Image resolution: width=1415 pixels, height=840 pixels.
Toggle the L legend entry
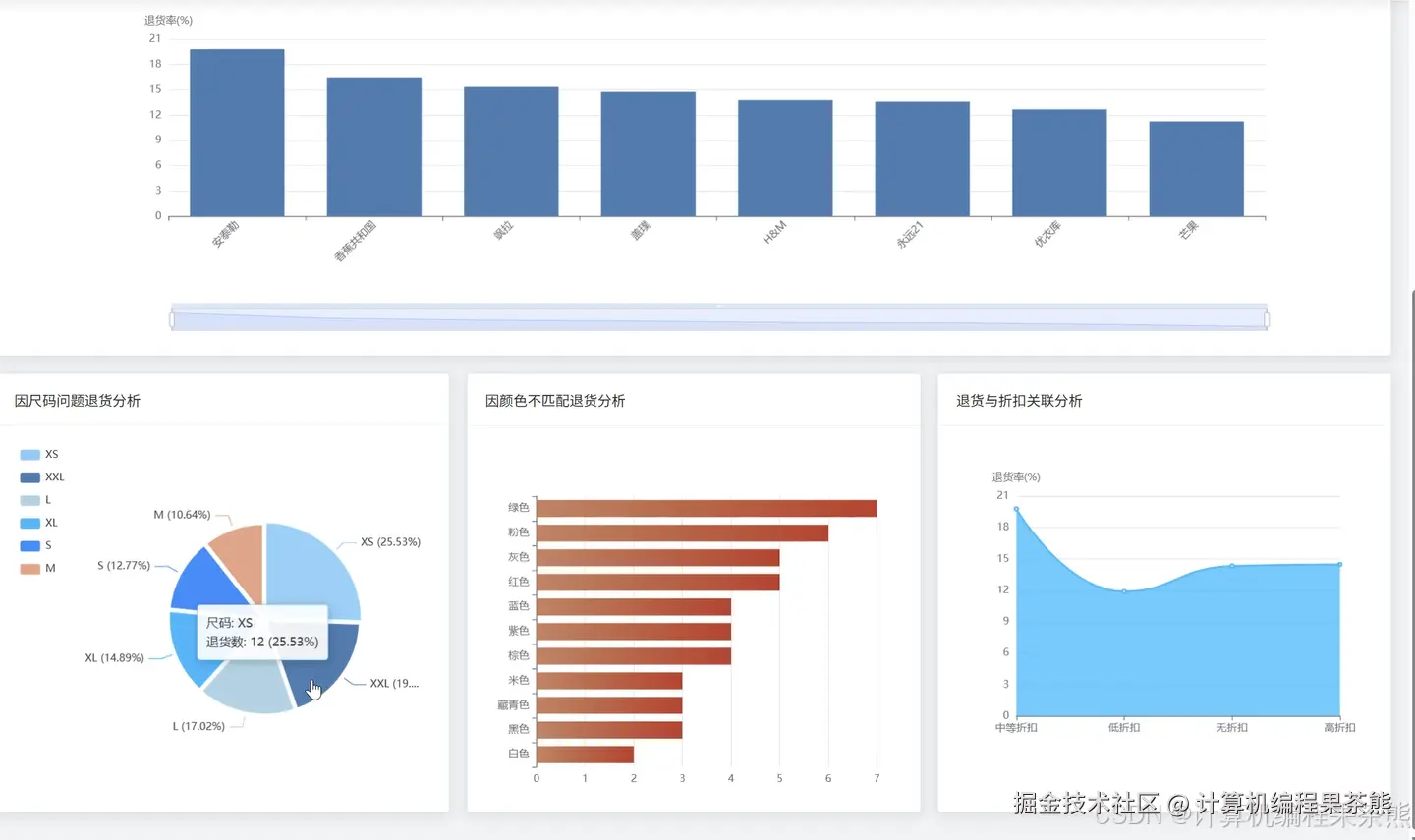pyautogui.click(x=35, y=500)
